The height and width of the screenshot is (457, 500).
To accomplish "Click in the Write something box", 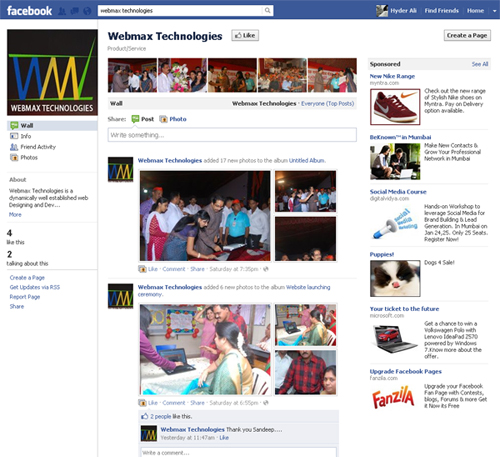I will coord(232,135).
